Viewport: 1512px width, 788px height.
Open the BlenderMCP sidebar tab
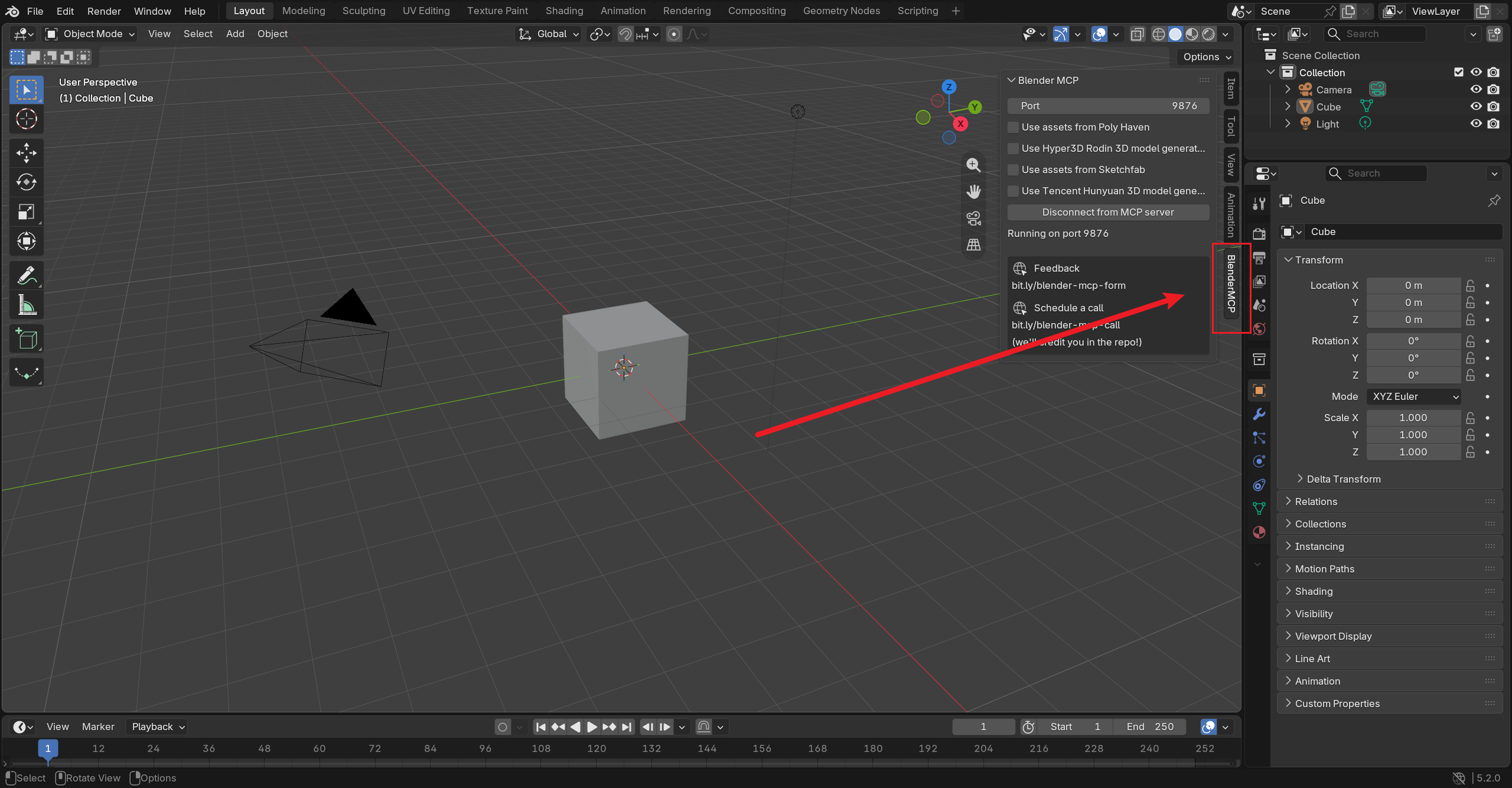coord(1231,284)
